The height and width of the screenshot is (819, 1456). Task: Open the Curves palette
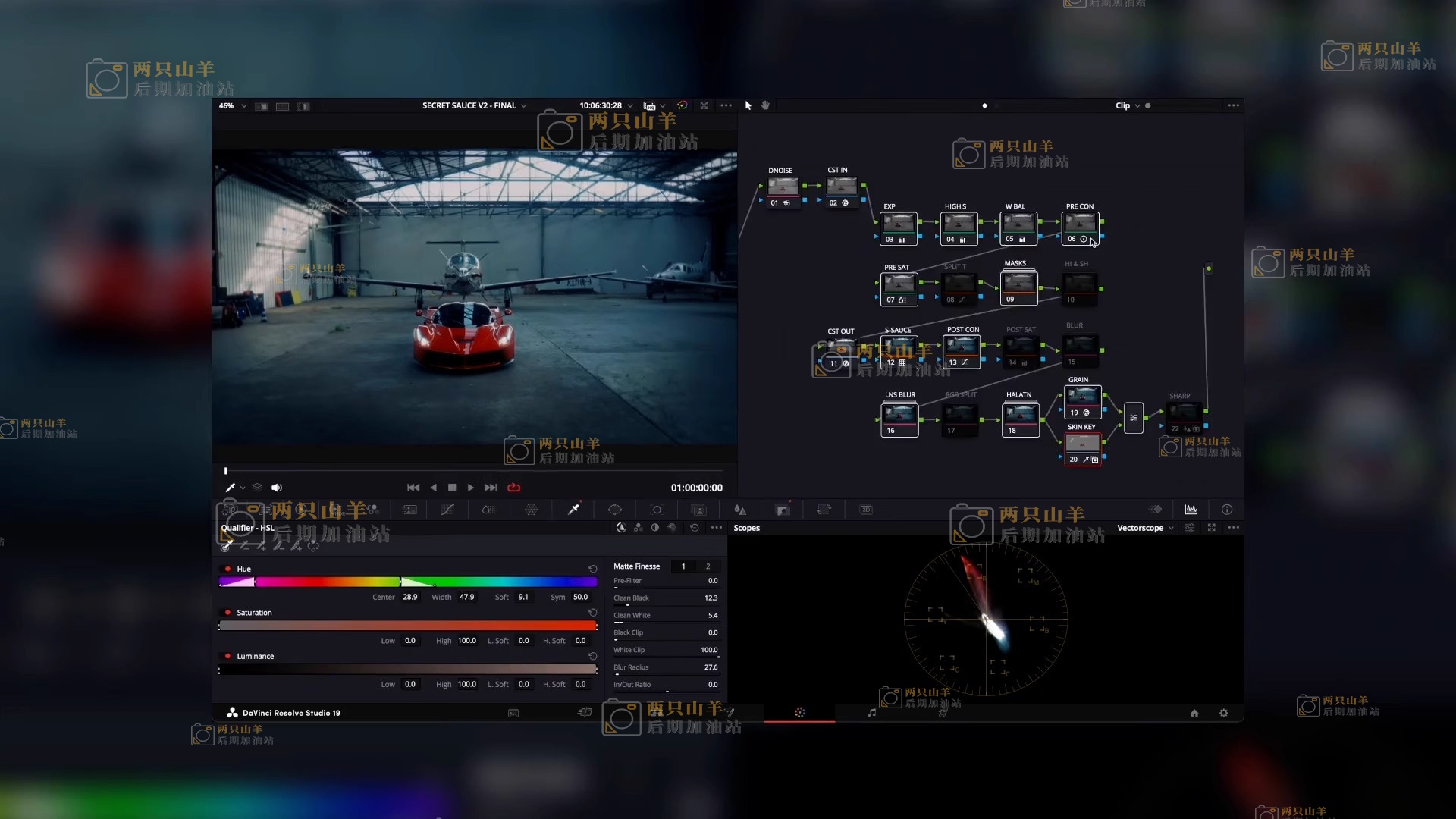click(447, 510)
